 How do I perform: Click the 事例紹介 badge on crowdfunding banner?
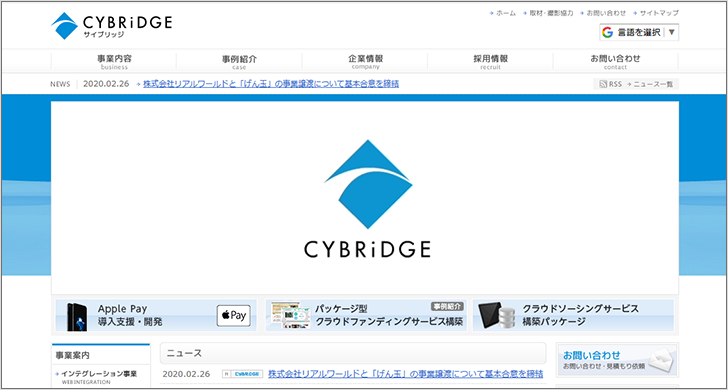point(447,306)
